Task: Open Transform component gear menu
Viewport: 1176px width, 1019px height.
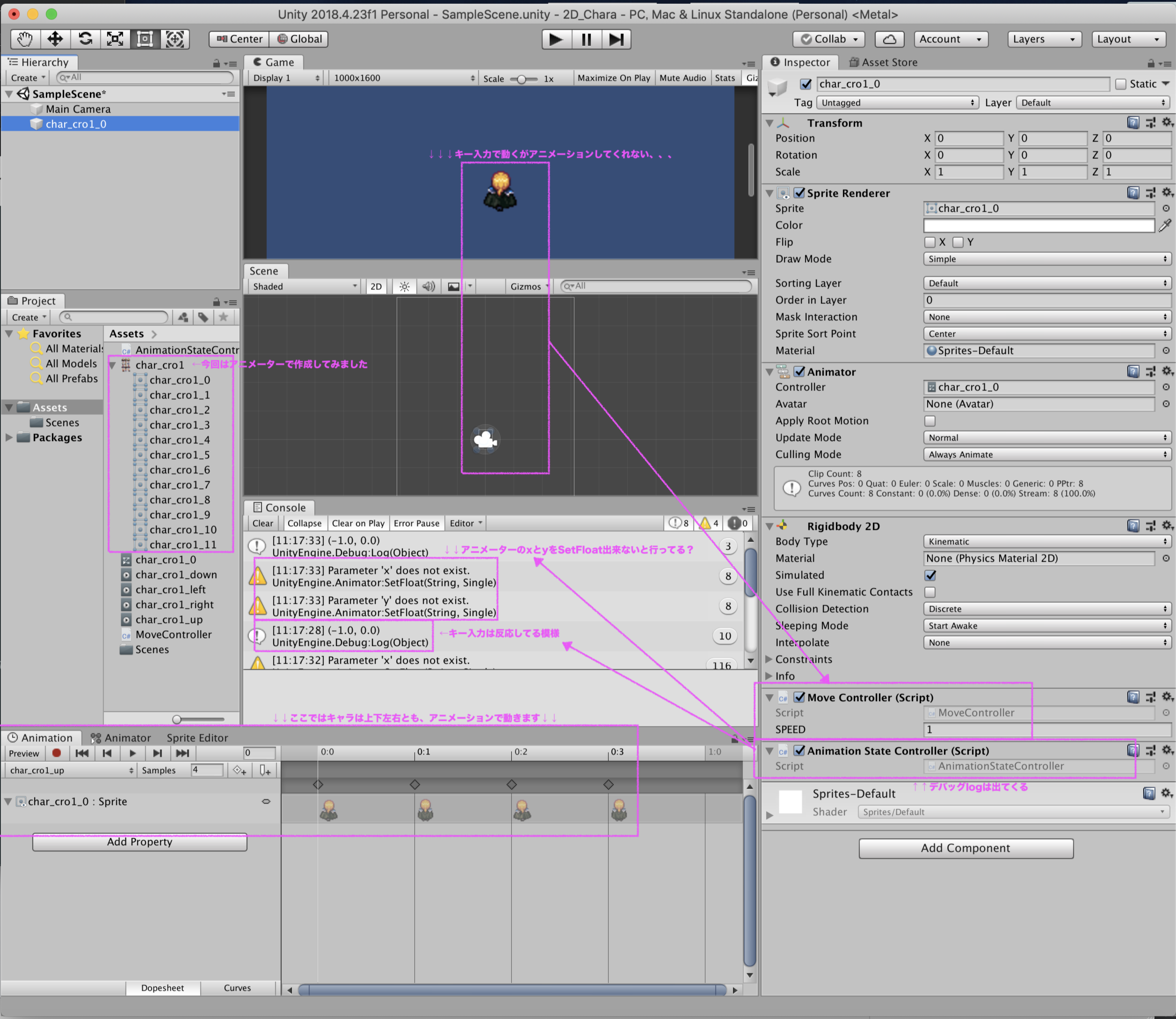Action: click(1167, 122)
